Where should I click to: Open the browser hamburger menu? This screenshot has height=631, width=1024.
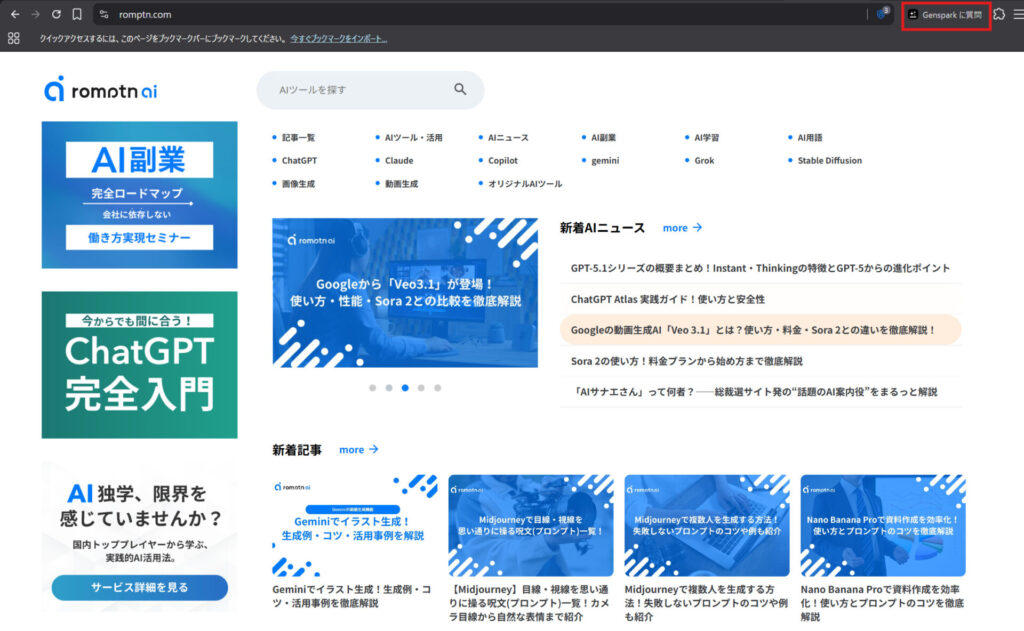pos(1017,15)
